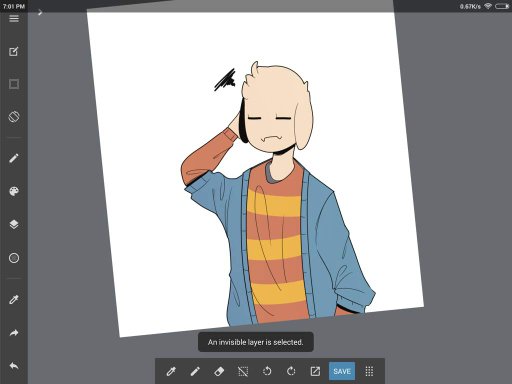Click the undo arrow in the sidebar

coord(14,366)
